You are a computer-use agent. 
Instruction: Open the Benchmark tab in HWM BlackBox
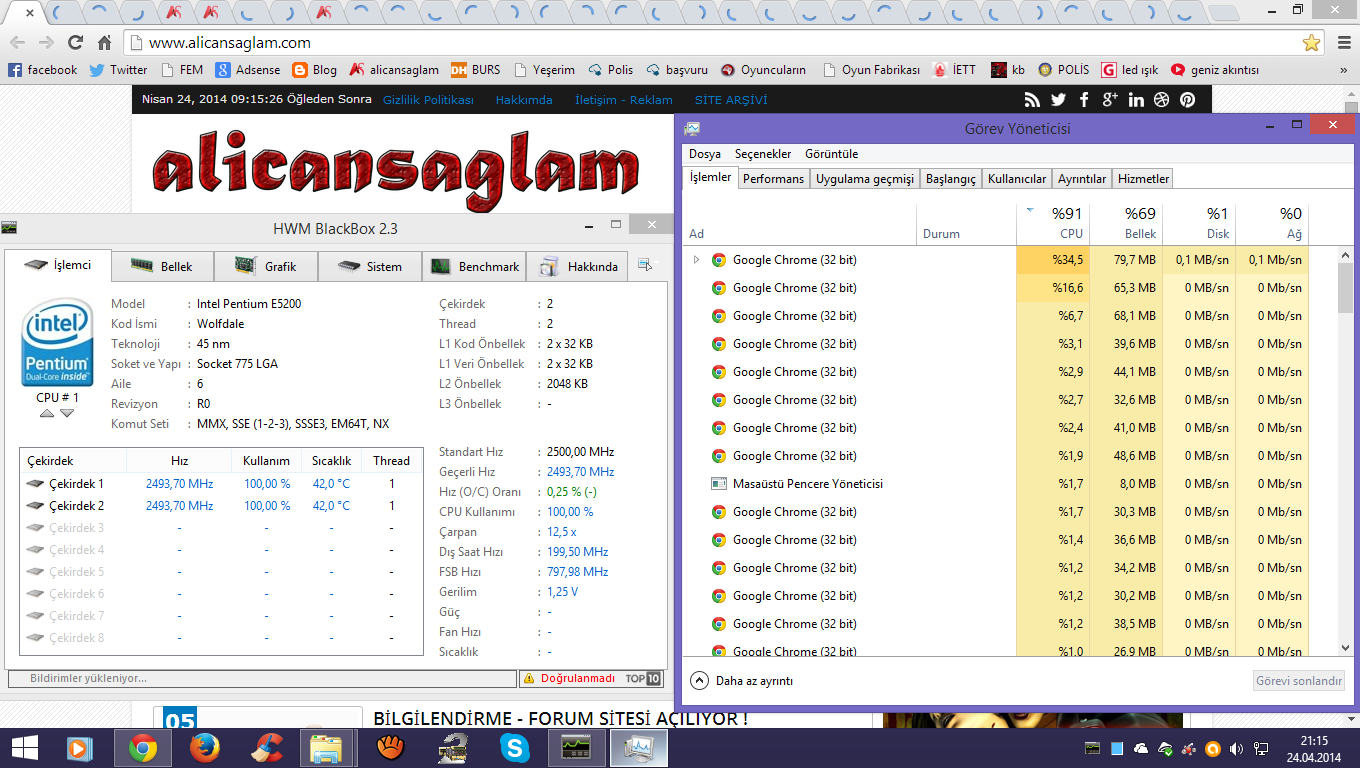475,266
